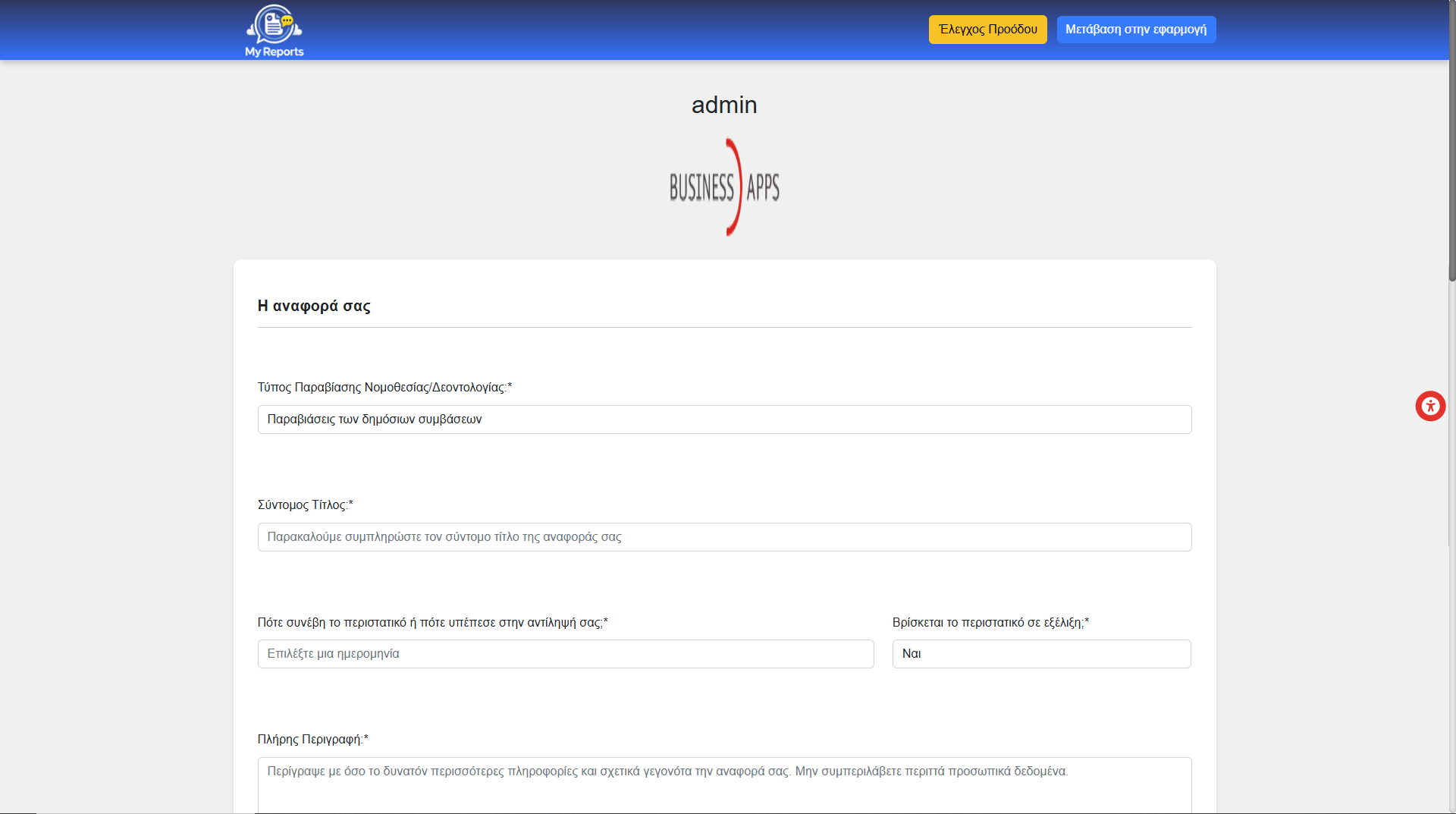Open the red accessibility widget icon
1456x814 pixels.
(x=1430, y=406)
